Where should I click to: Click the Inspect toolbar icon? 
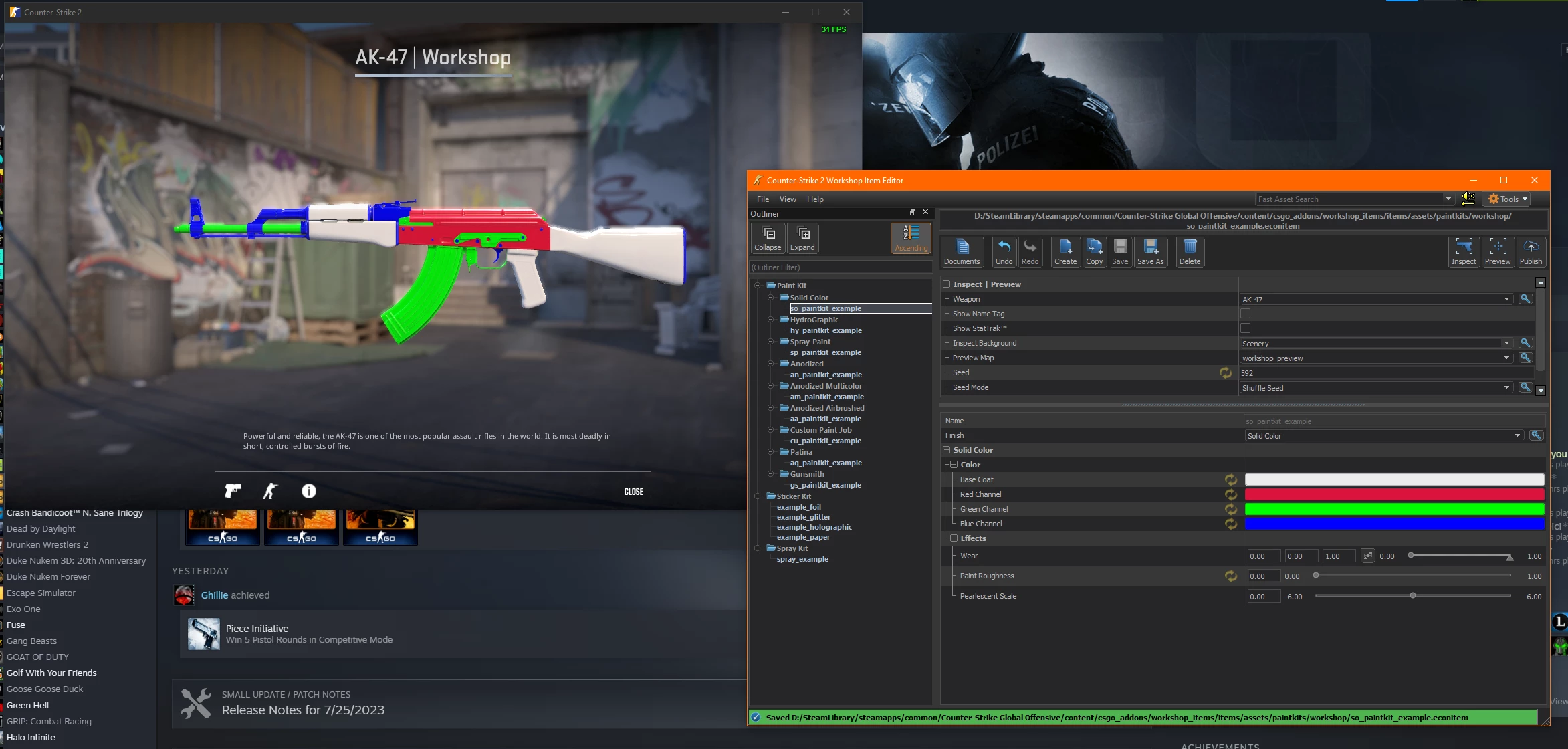[x=1463, y=251]
